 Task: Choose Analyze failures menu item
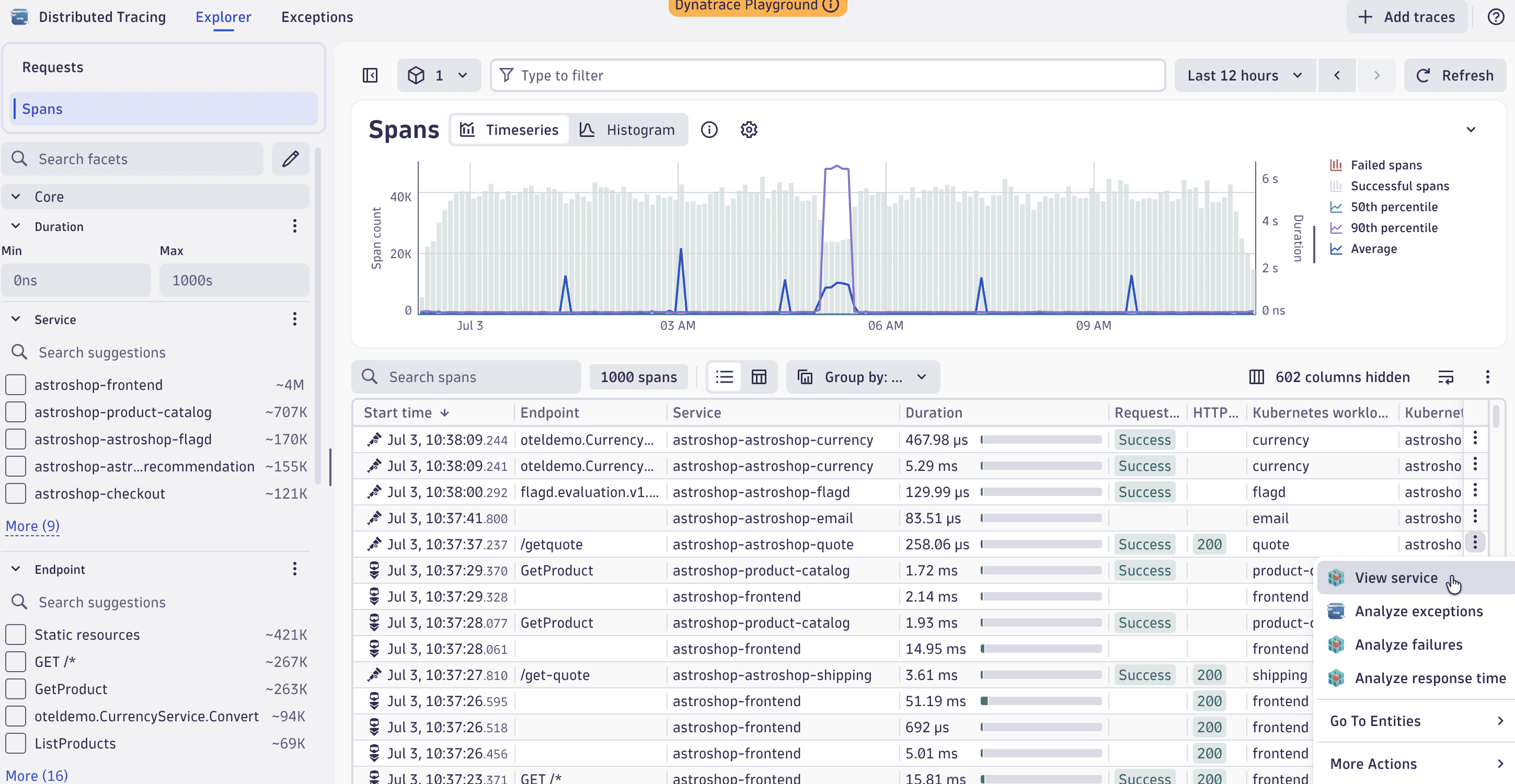point(1417,644)
